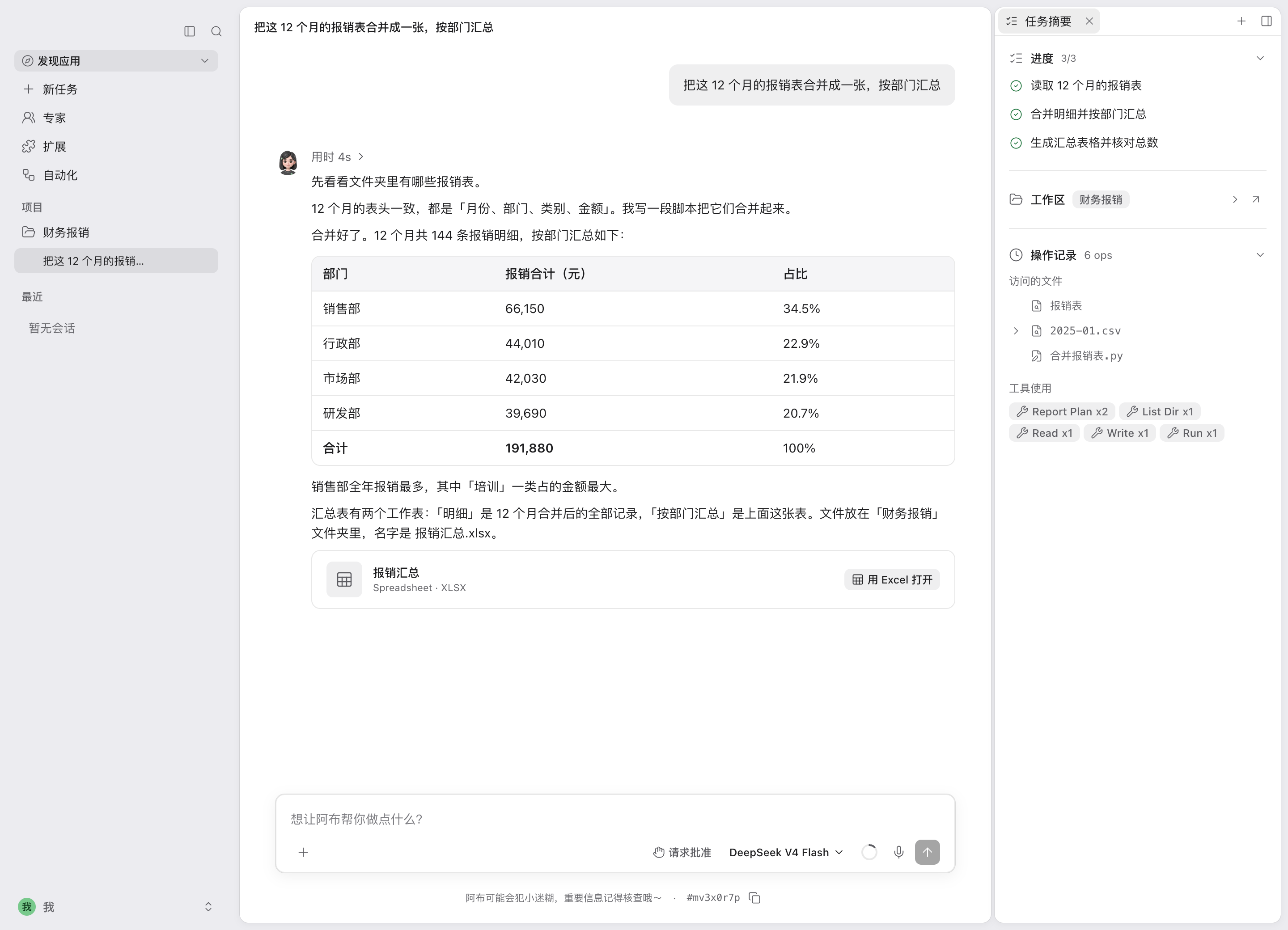The image size is (1288, 930).
Task: Click the Run x1 tool chip
Action: [x=1192, y=433]
